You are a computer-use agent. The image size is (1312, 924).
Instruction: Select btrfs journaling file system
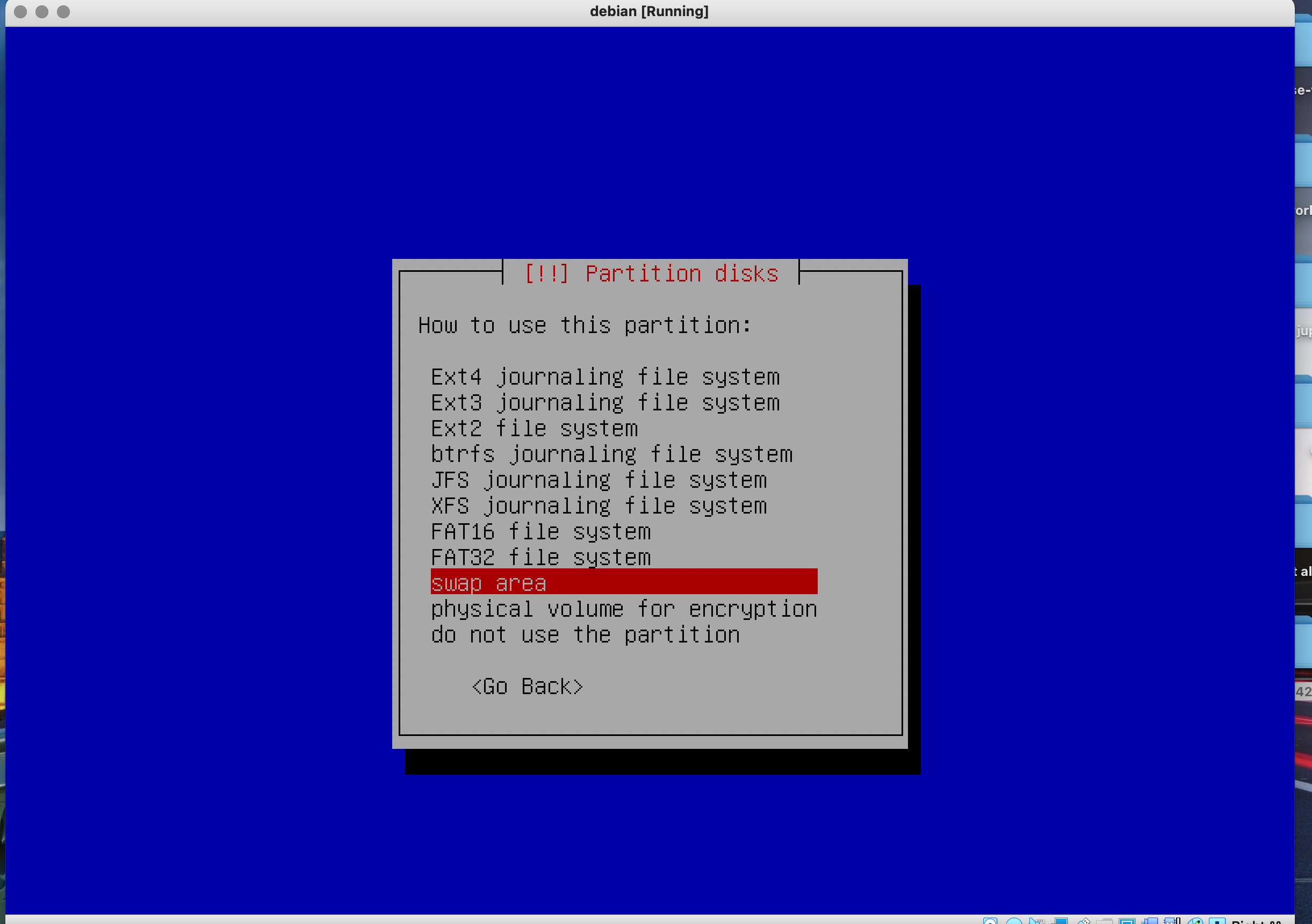tap(611, 454)
